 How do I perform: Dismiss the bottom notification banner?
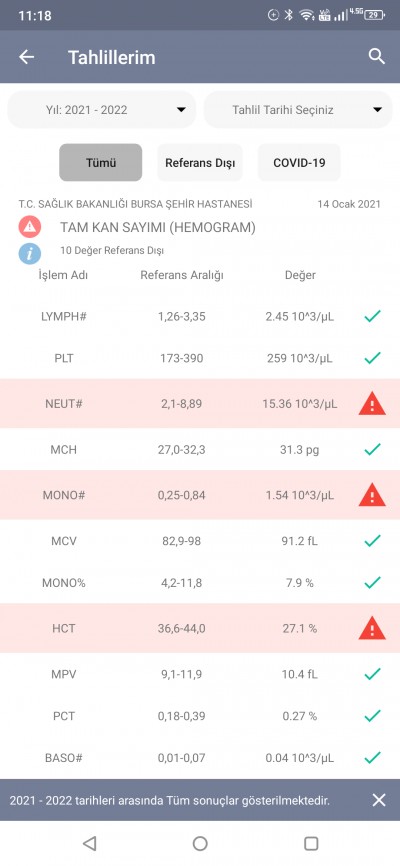[379, 800]
